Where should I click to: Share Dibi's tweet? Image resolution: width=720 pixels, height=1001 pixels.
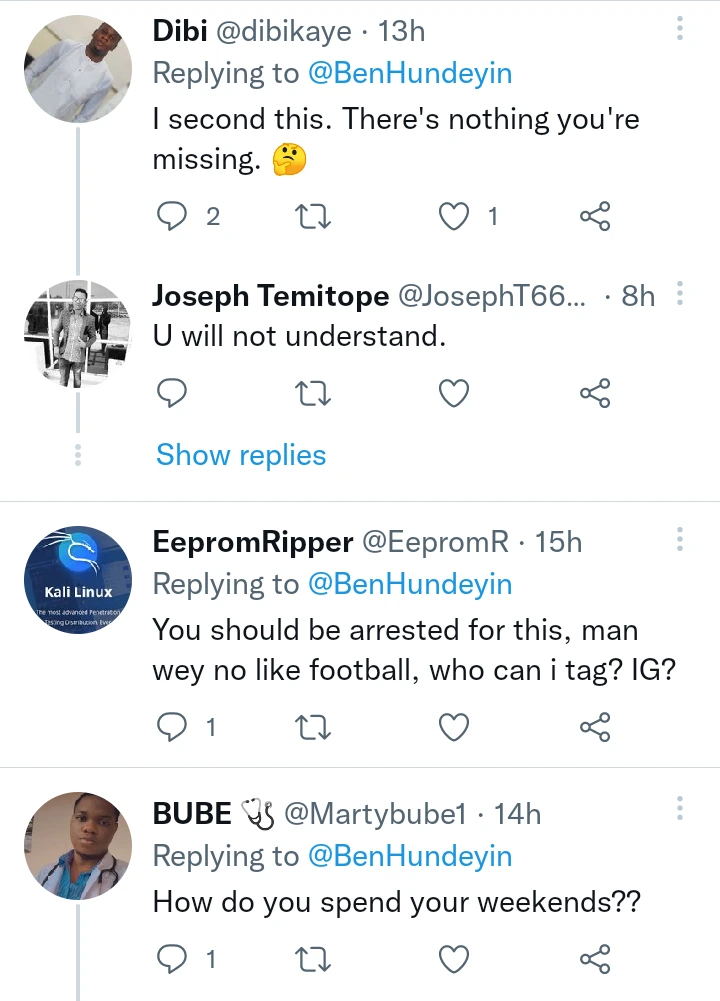(x=595, y=216)
